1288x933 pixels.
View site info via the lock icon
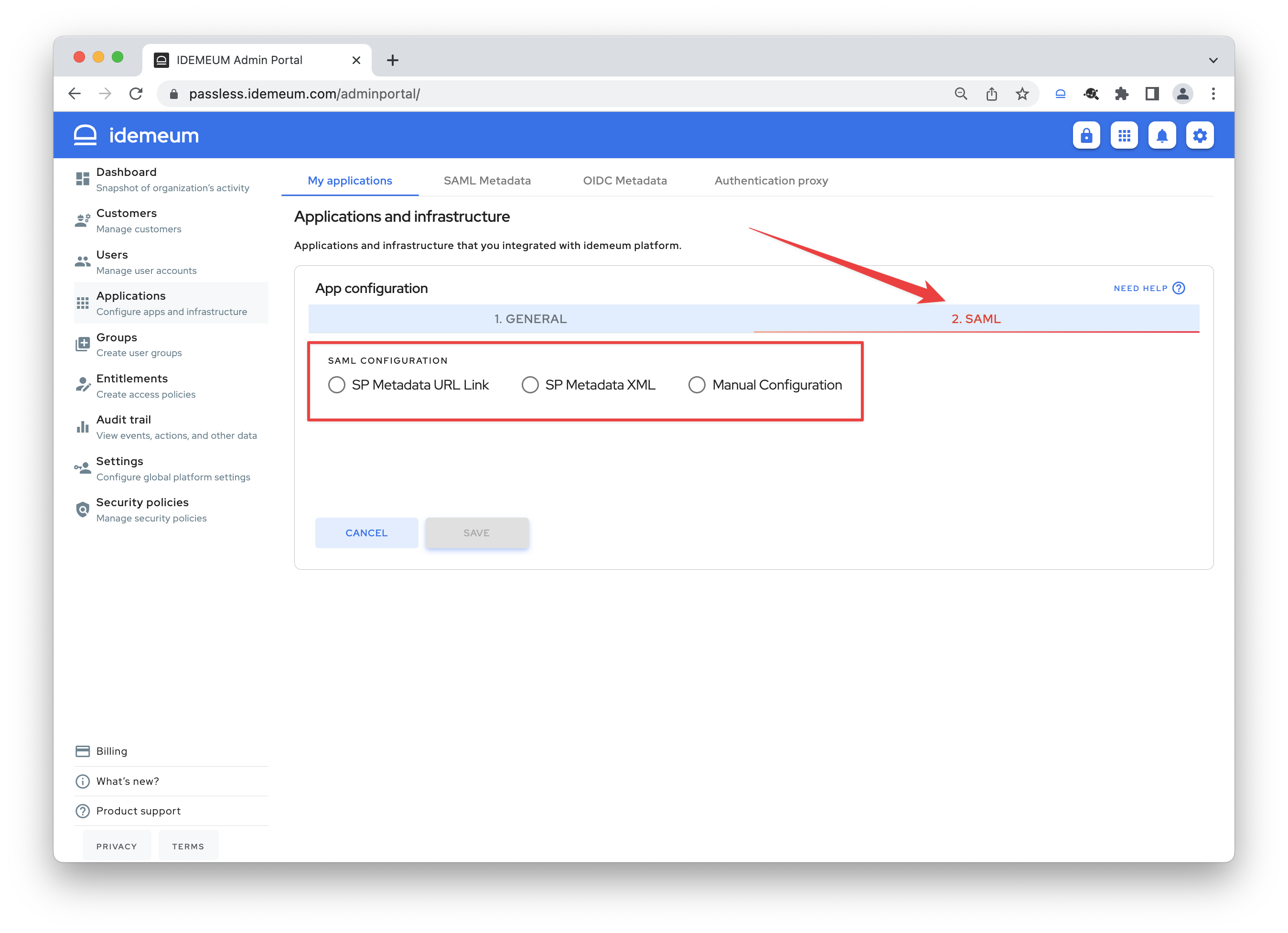174,94
